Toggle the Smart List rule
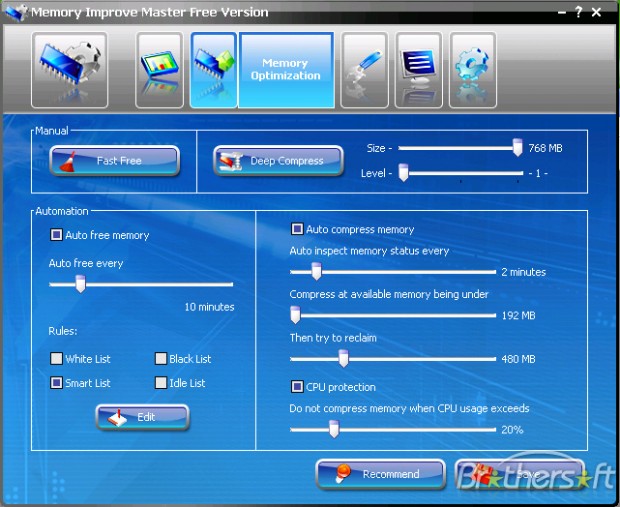 56,383
